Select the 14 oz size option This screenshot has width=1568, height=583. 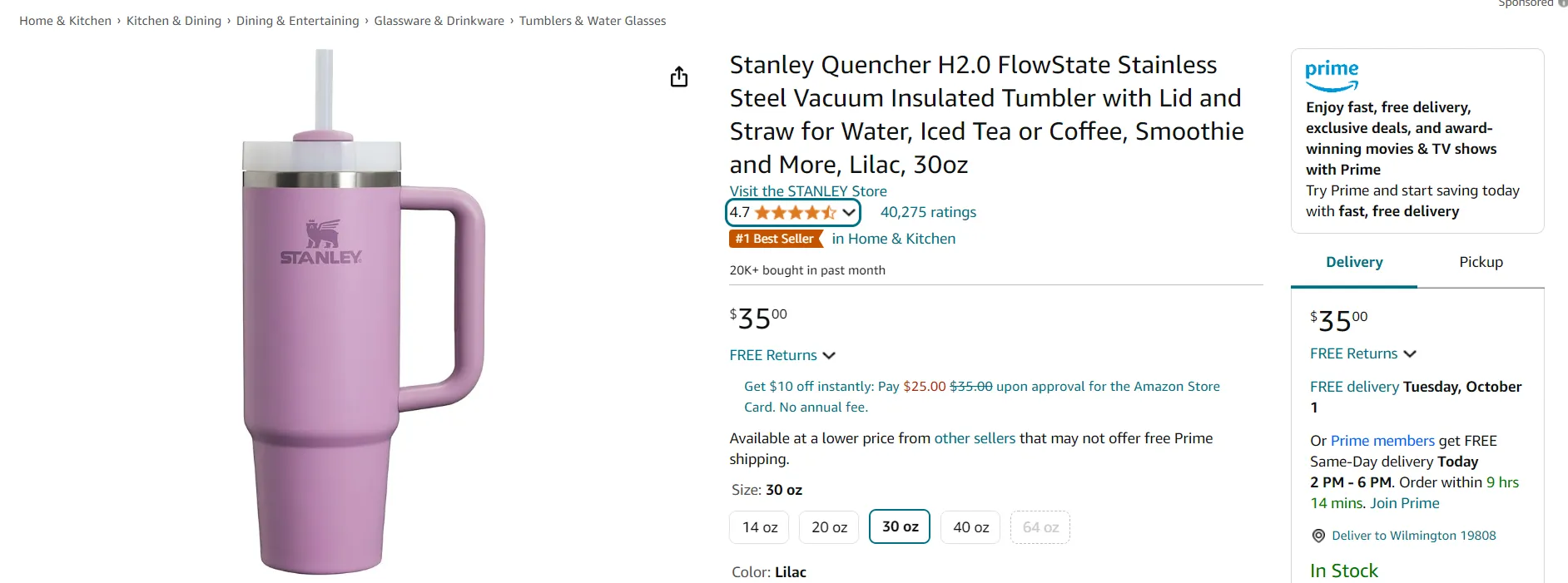pyautogui.click(x=759, y=527)
